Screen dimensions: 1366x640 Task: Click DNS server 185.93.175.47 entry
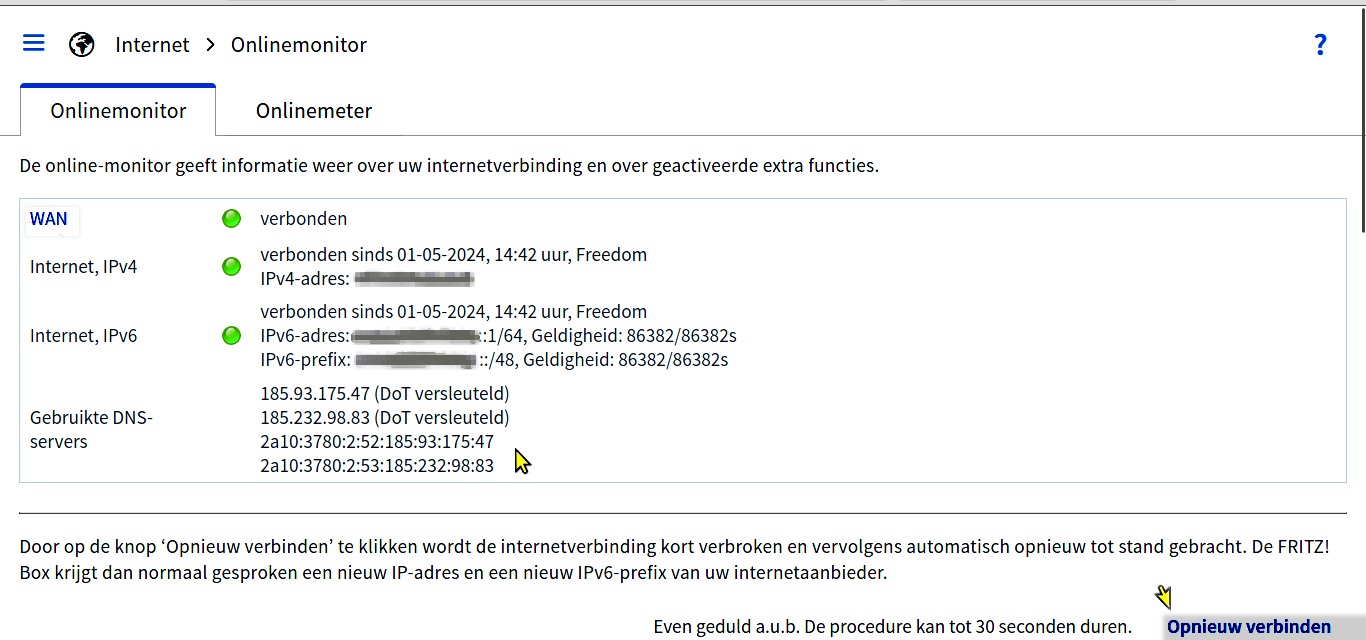pos(385,393)
